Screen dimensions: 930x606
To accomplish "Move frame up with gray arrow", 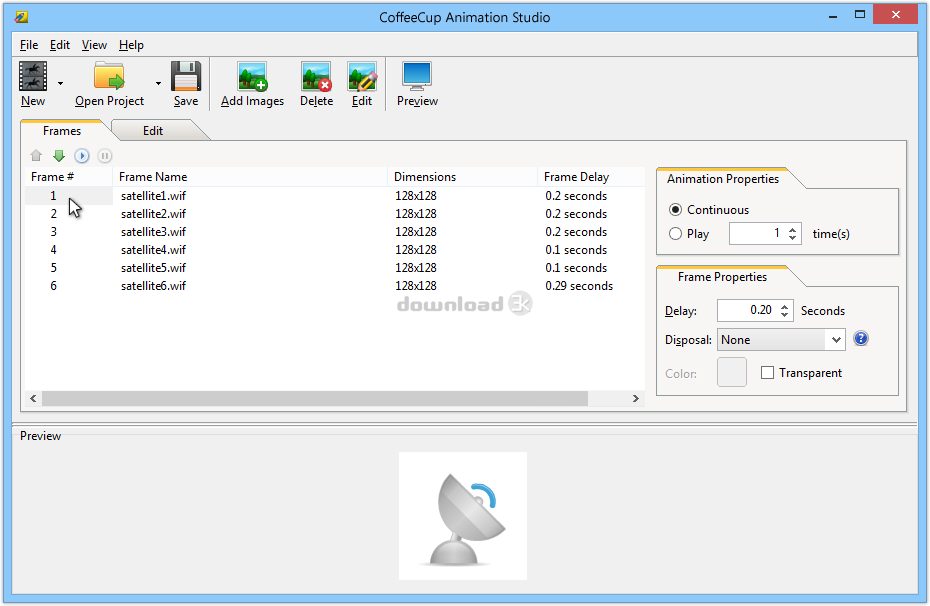I will 36,156.
